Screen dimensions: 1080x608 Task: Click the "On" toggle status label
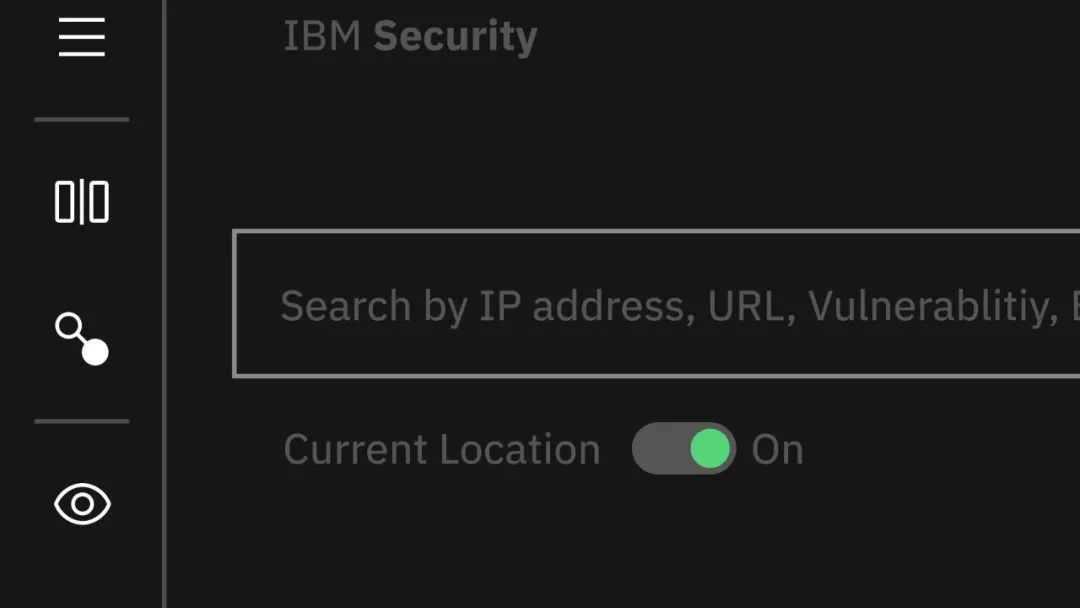pos(778,450)
